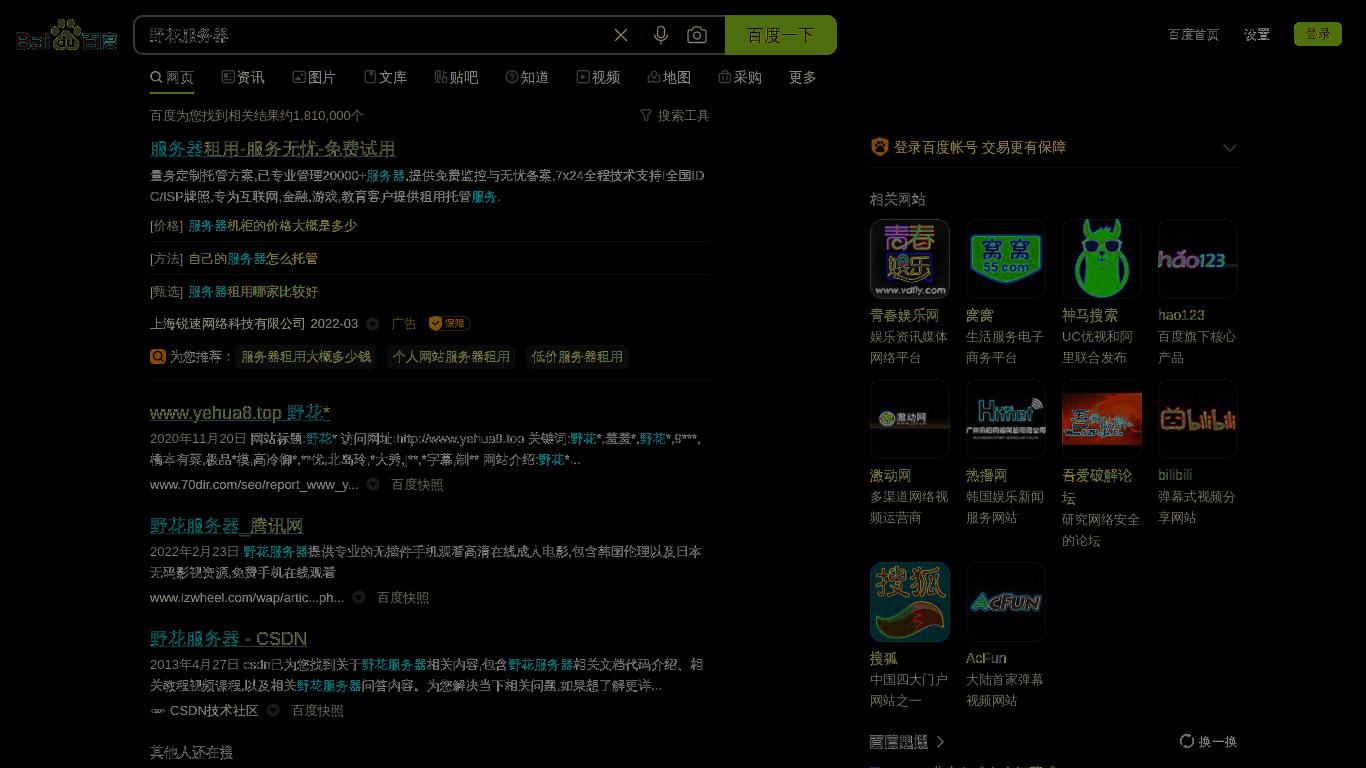Switch to the 知道 tab
The image size is (1366, 768).
(527, 77)
